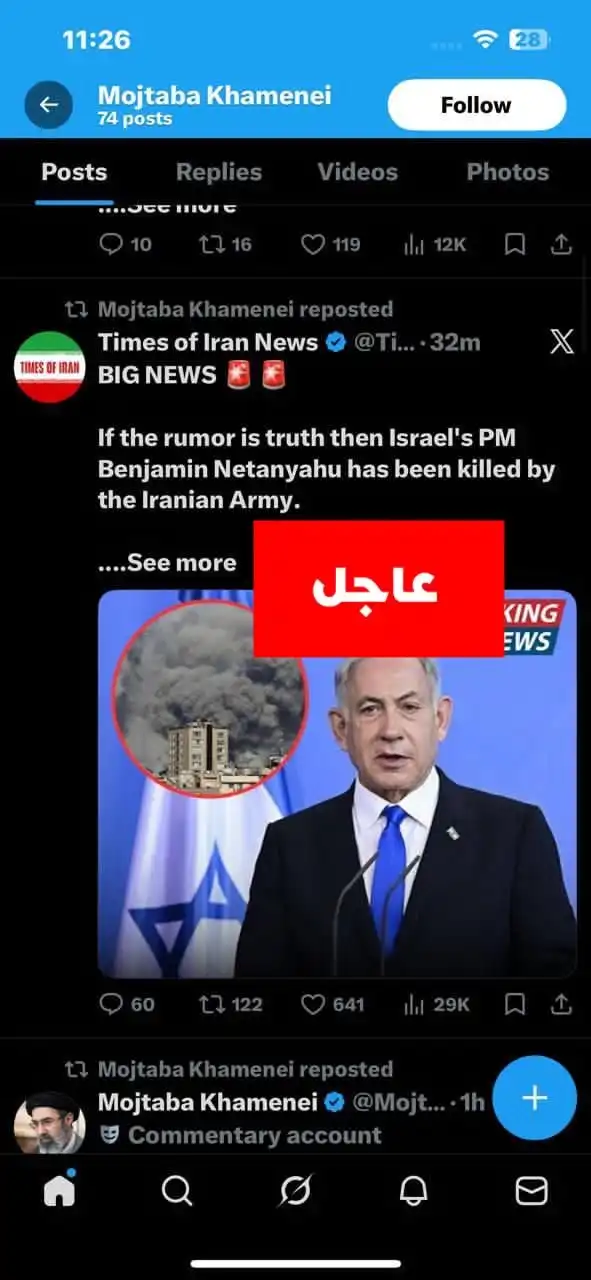Screen dimensions: 591x1280
Task: Reply to the Times of Iran News post
Action: point(127,1004)
